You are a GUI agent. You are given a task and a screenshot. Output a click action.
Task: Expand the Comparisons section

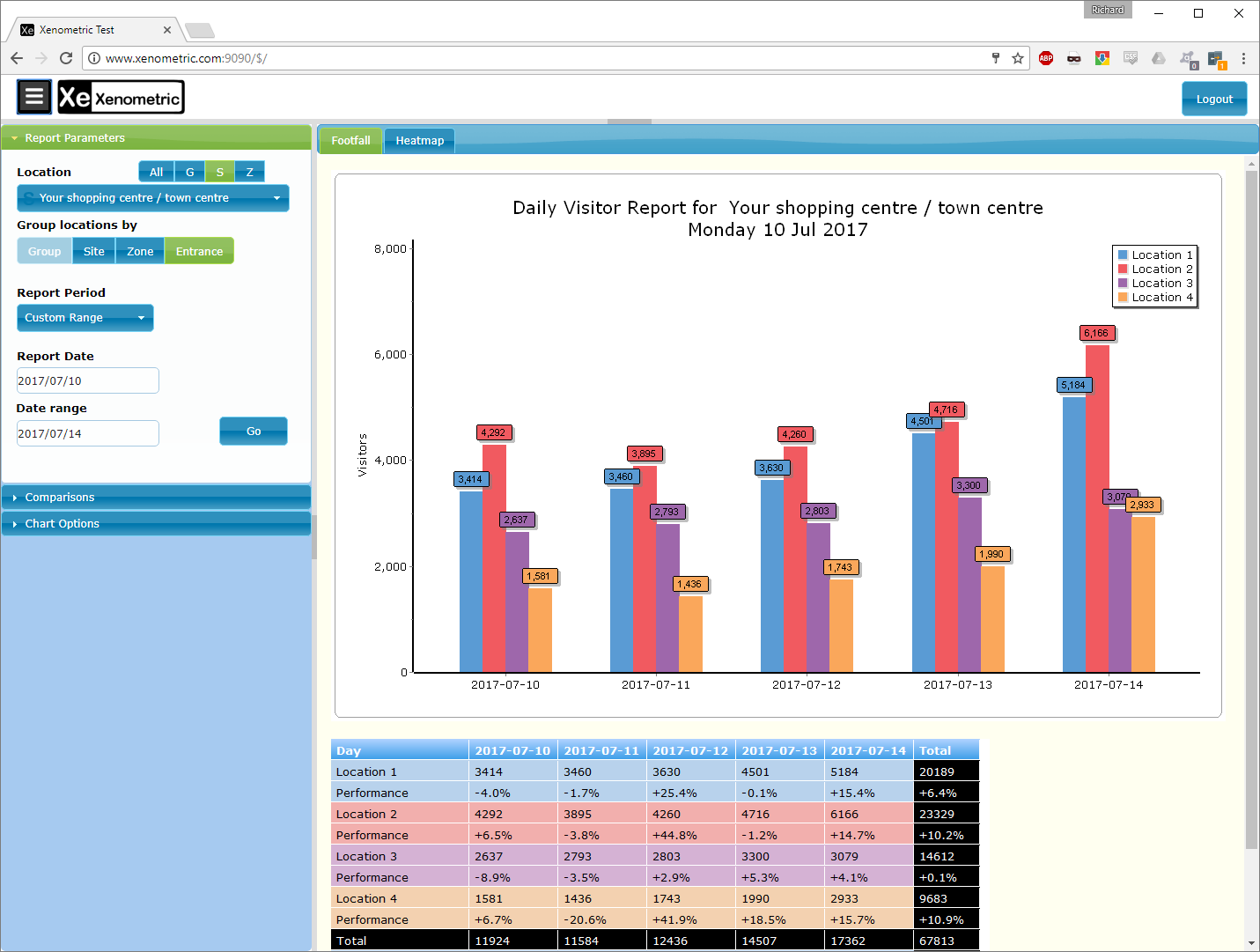point(157,498)
